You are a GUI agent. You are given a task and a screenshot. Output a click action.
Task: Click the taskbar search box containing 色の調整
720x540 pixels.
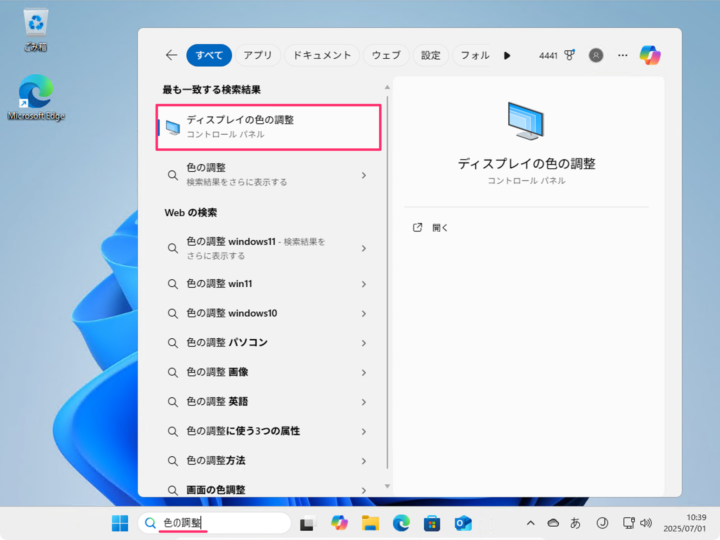click(214, 523)
